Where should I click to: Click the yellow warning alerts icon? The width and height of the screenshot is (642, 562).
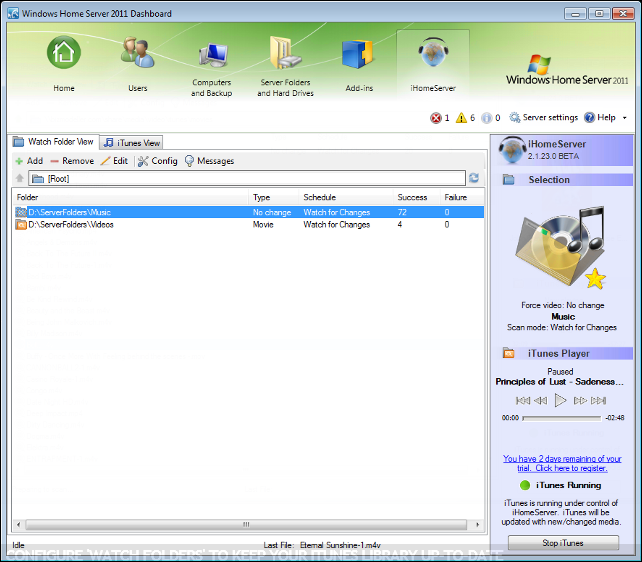(x=461, y=118)
